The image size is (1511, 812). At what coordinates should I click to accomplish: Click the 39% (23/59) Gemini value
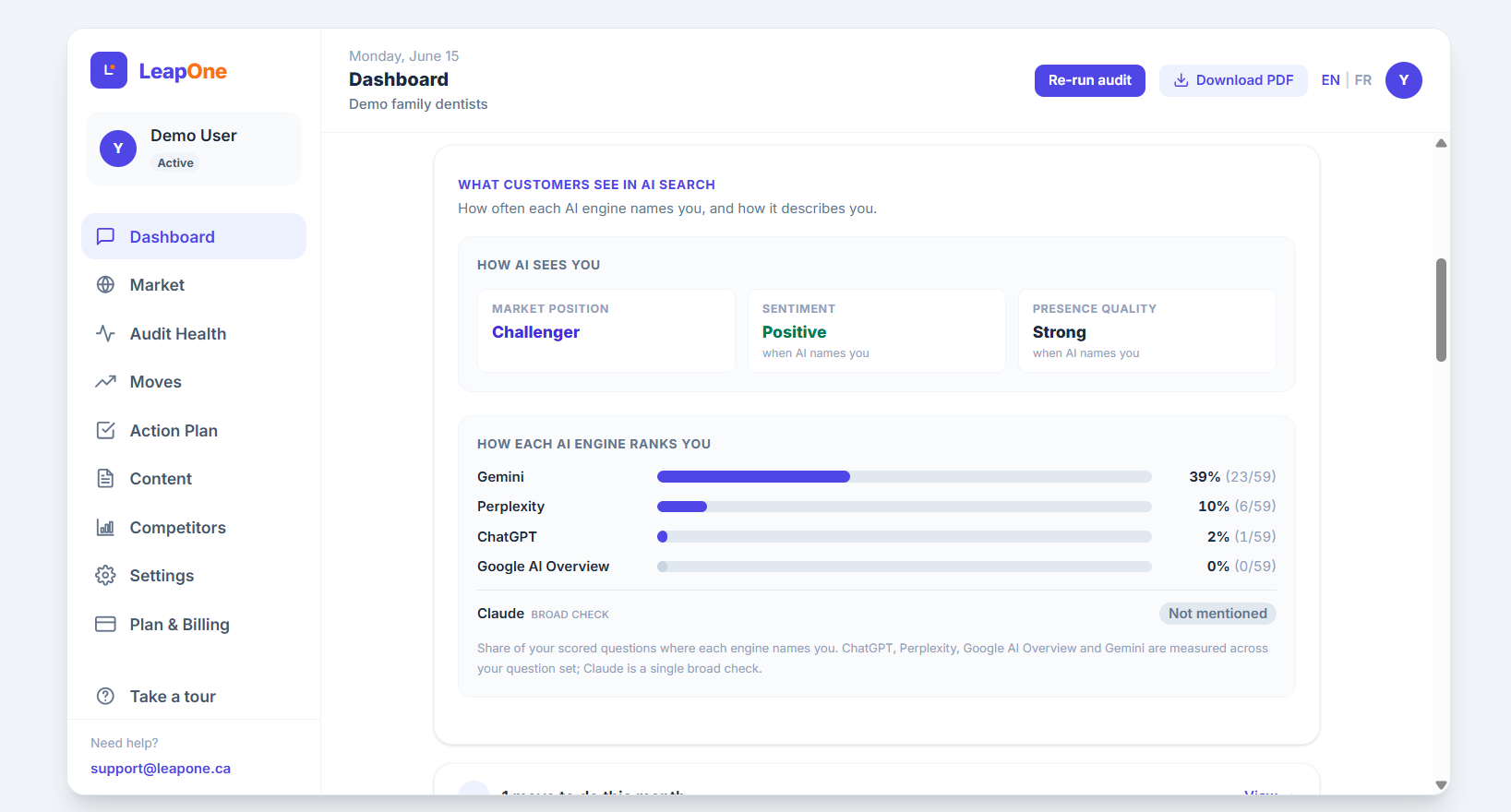point(1232,476)
